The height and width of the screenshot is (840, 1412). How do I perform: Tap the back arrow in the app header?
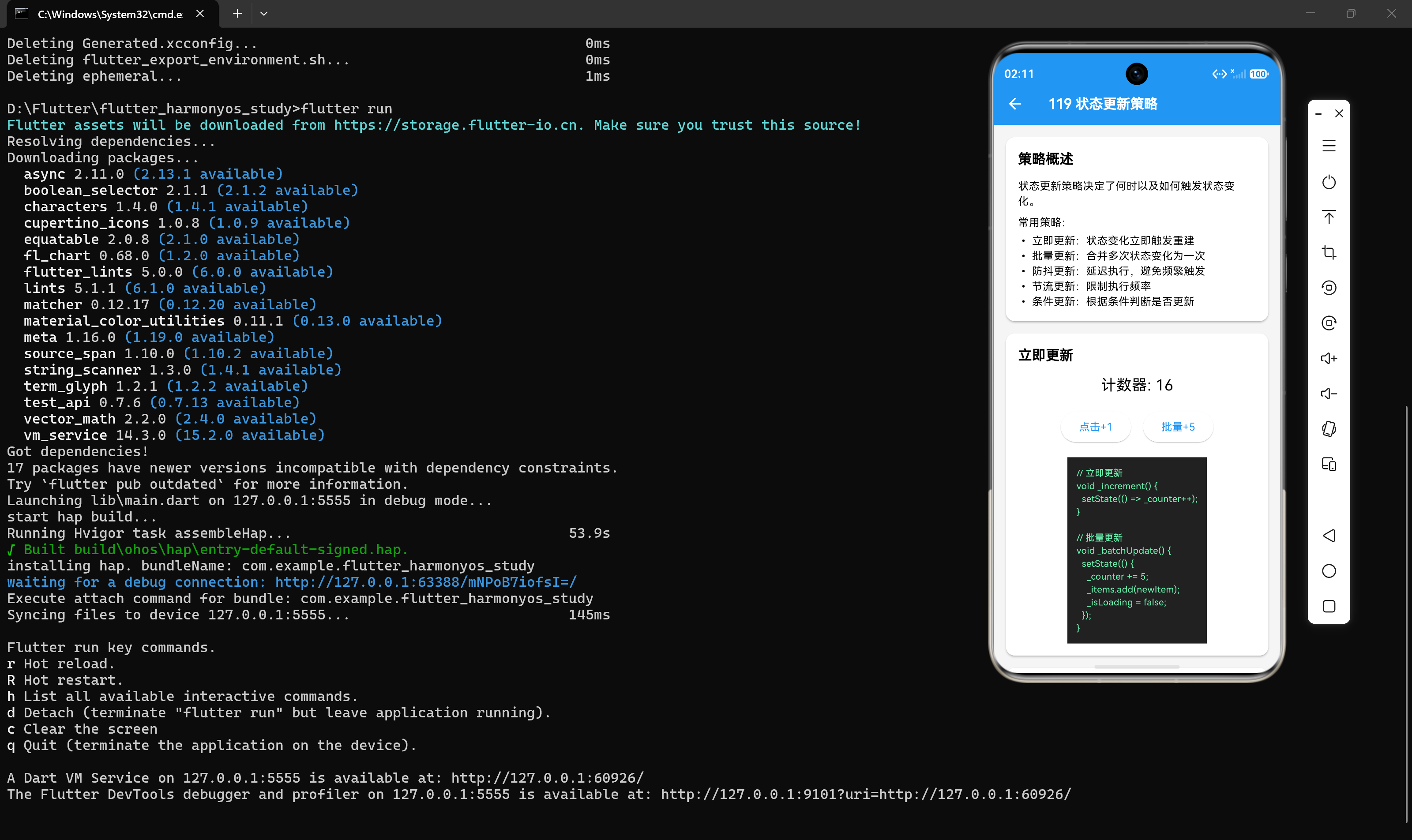(x=1015, y=104)
